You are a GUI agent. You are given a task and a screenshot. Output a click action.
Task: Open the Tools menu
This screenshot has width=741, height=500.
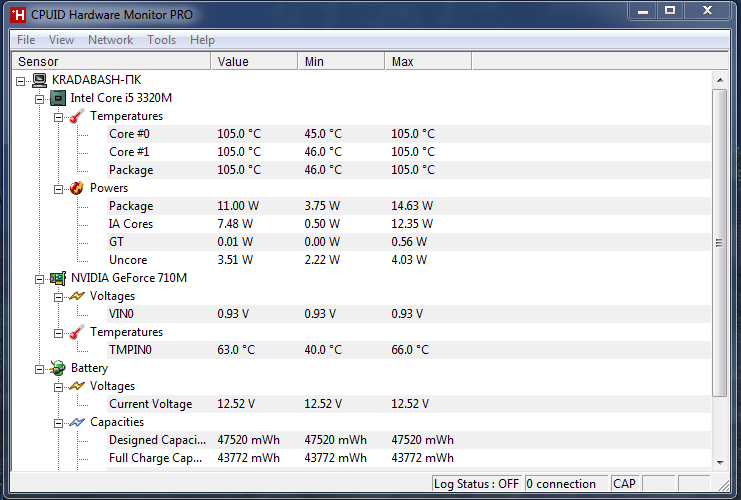point(161,40)
